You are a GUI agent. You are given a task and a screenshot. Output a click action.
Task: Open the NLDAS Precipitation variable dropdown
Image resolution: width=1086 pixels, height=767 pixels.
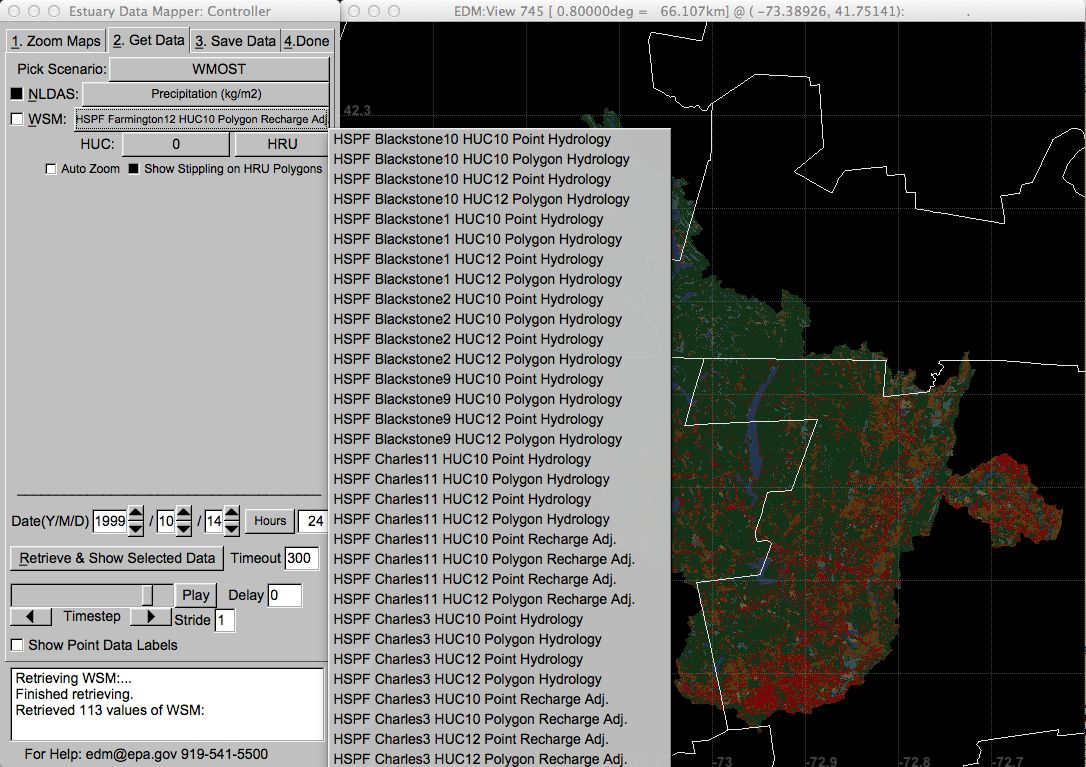tap(205, 94)
